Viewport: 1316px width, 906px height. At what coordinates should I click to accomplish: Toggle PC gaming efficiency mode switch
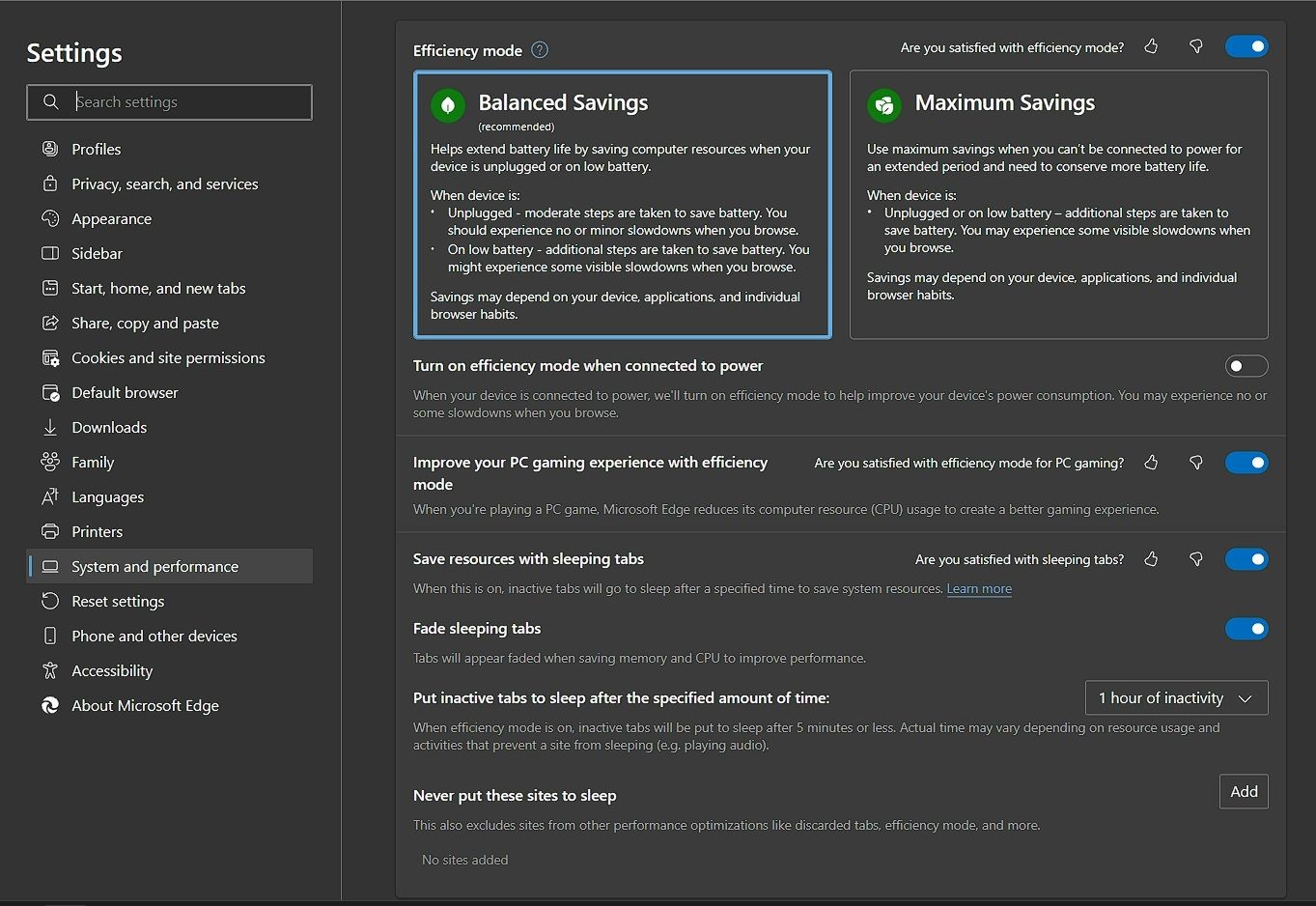tap(1246, 463)
